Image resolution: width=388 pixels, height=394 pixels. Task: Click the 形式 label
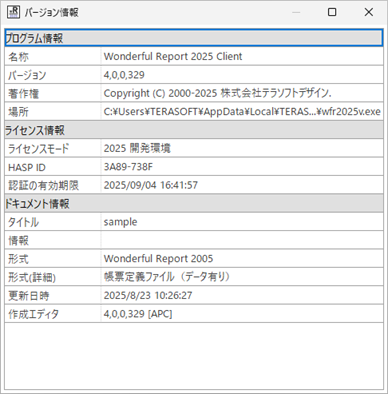click(x=18, y=259)
